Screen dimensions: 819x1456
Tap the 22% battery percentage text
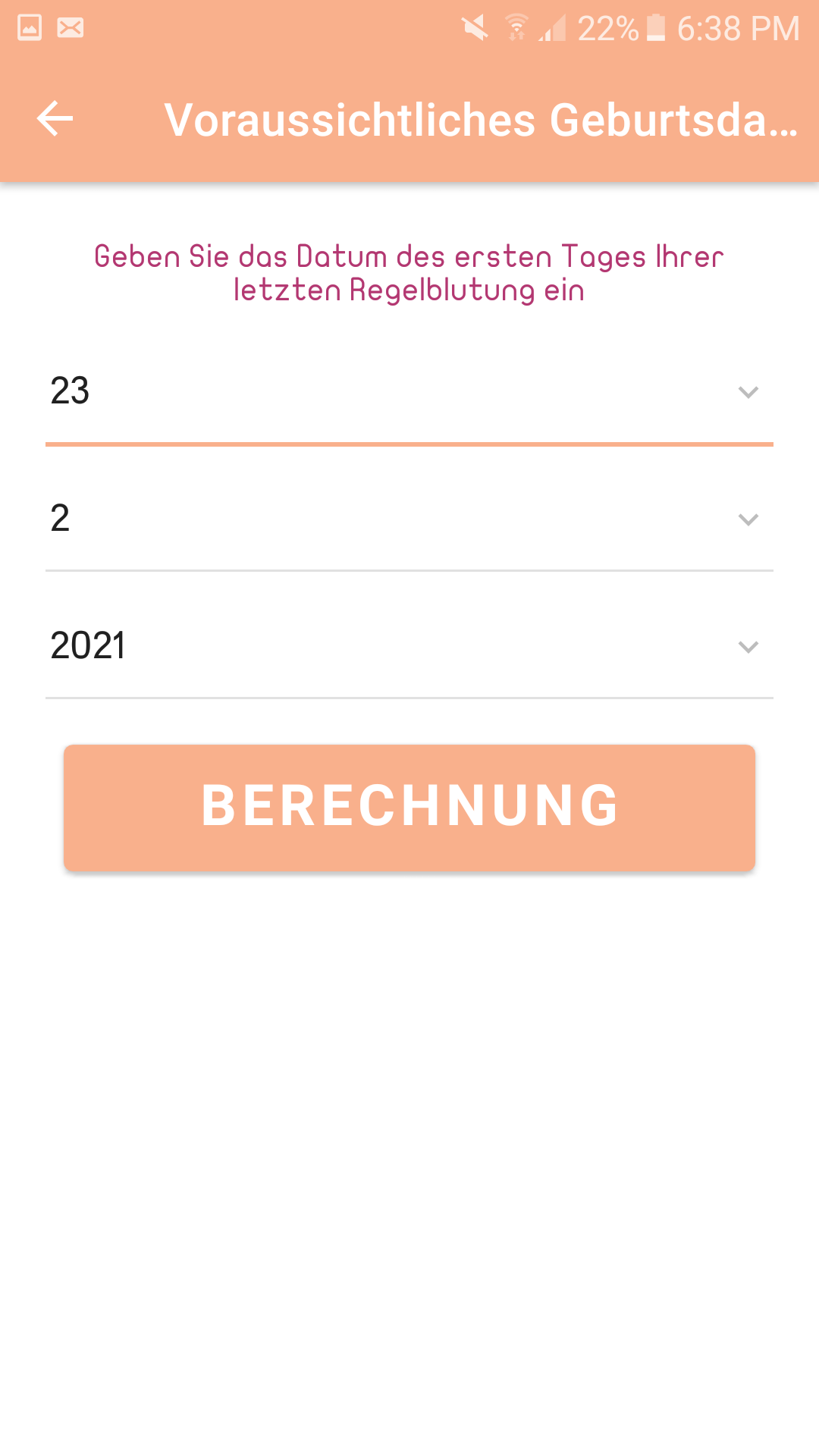tap(608, 29)
